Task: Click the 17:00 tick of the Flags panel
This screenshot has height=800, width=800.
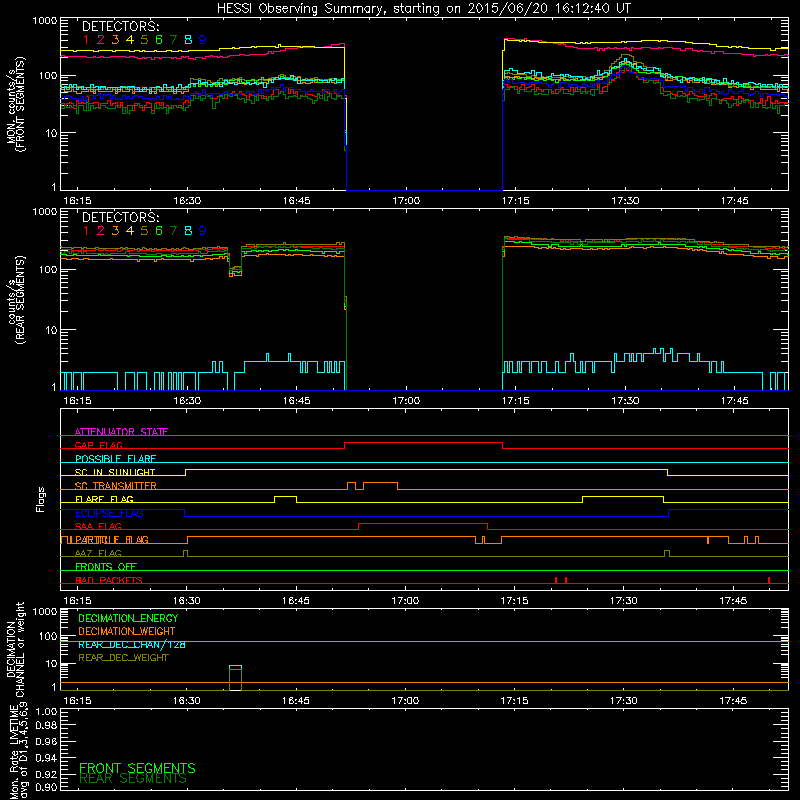Action: (405, 601)
